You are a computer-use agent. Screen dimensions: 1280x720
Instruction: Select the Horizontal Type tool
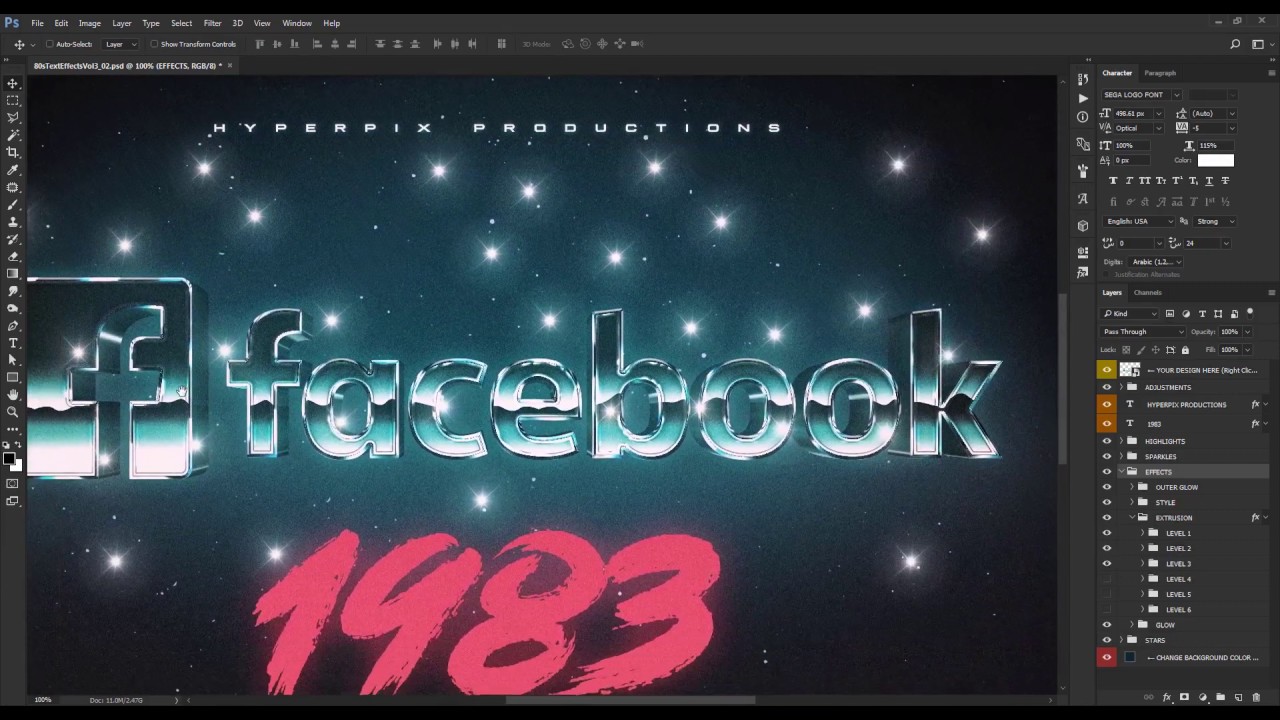coord(13,342)
